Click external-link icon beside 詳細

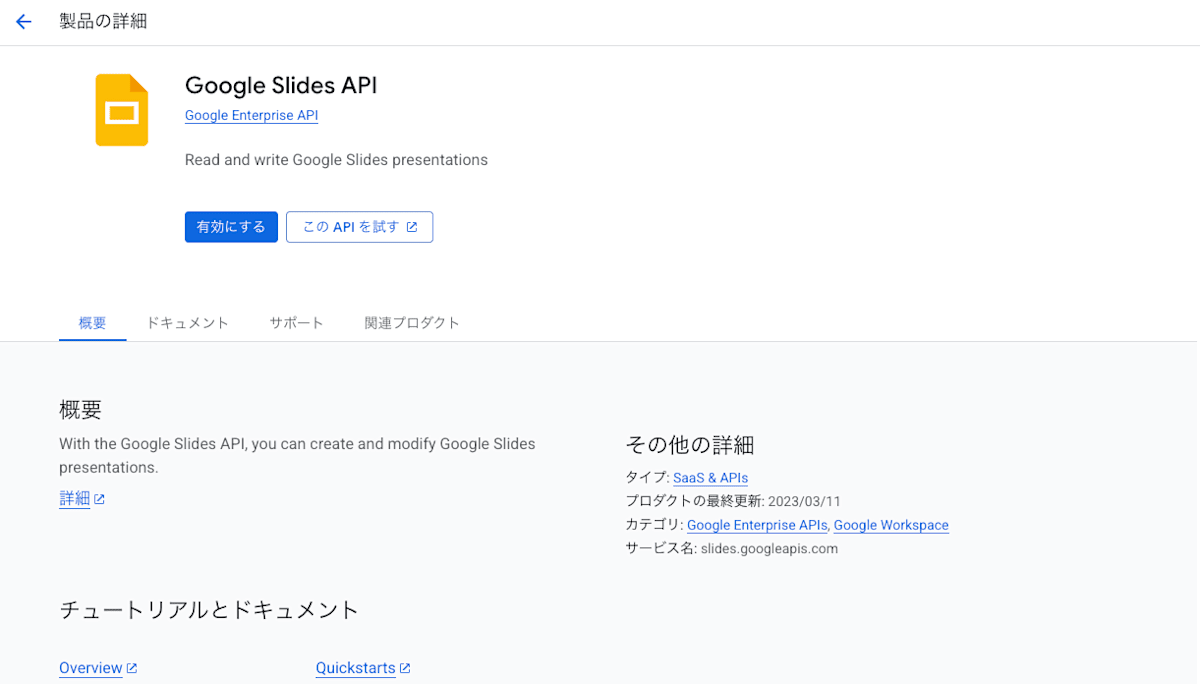100,499
